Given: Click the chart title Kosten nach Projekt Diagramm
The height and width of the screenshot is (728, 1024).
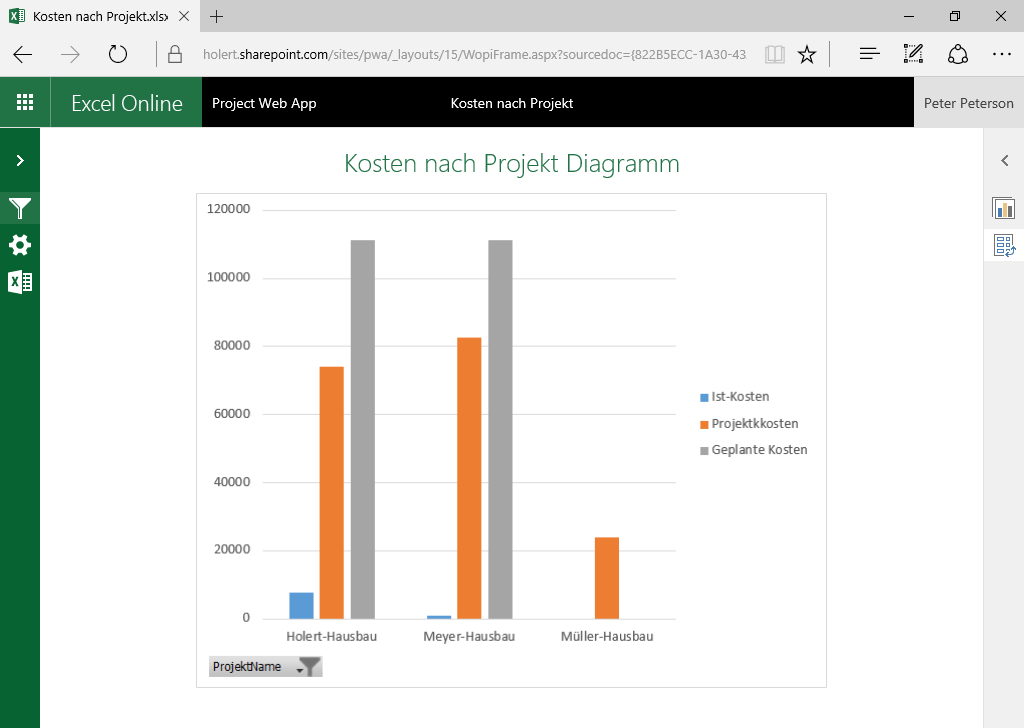Looking at the screenshot, I should tap(511, 163).
